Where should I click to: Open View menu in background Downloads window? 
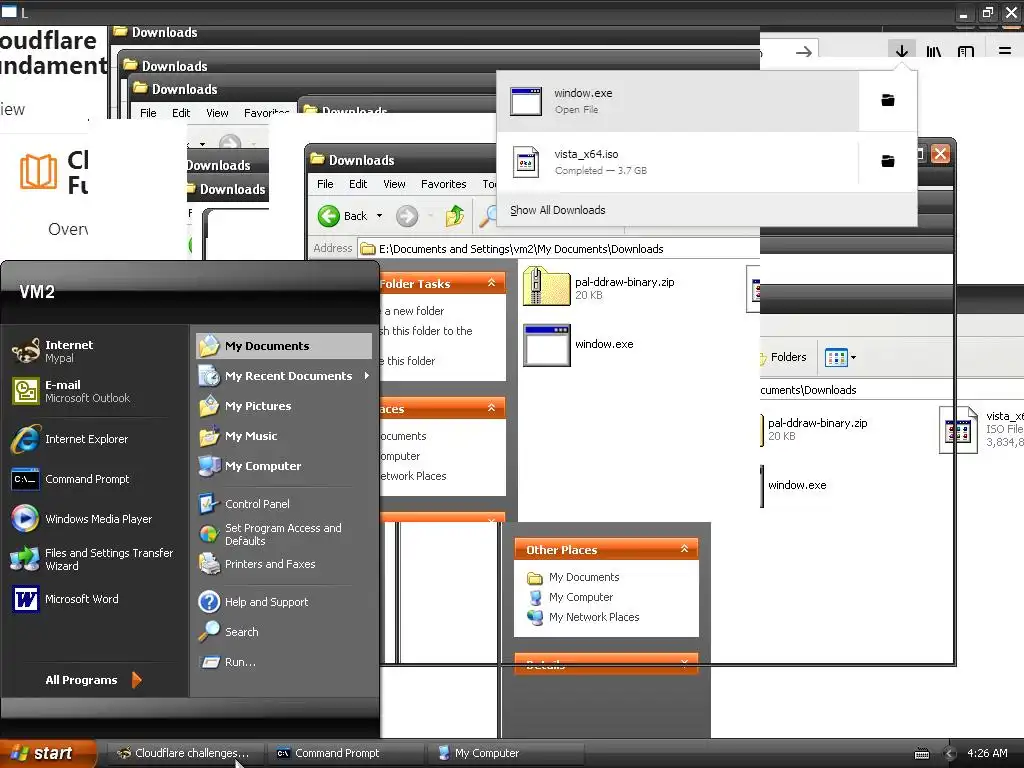(x=217, y=113)
